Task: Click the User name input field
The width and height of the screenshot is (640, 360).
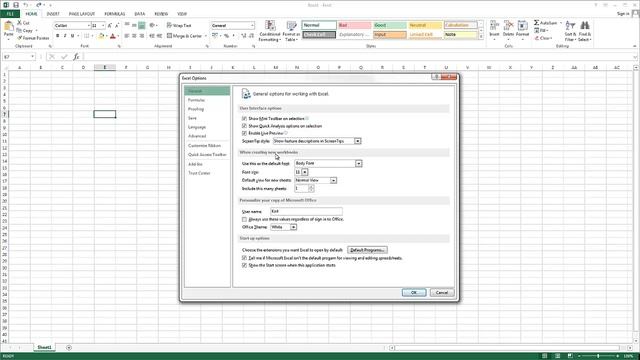Action: tap(306, 211)
